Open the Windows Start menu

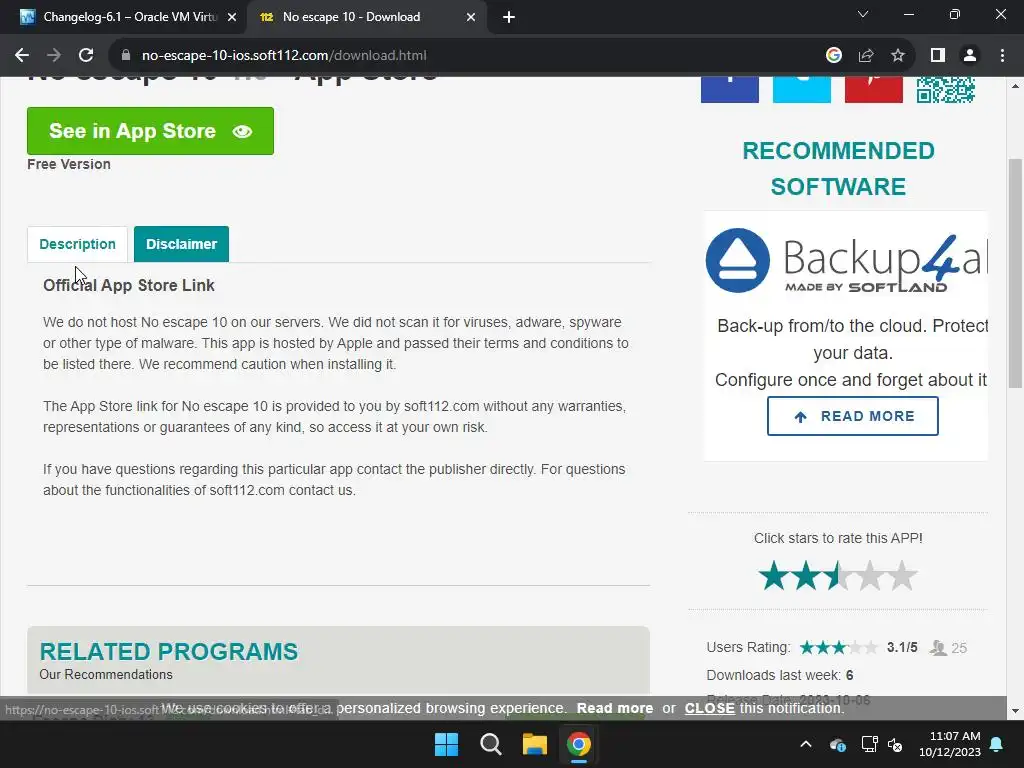tap(447, 744)
